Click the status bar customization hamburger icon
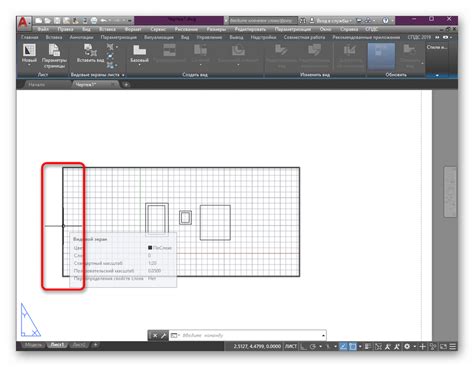This screenshot has width=474, height=367. [x=453, y=347]
